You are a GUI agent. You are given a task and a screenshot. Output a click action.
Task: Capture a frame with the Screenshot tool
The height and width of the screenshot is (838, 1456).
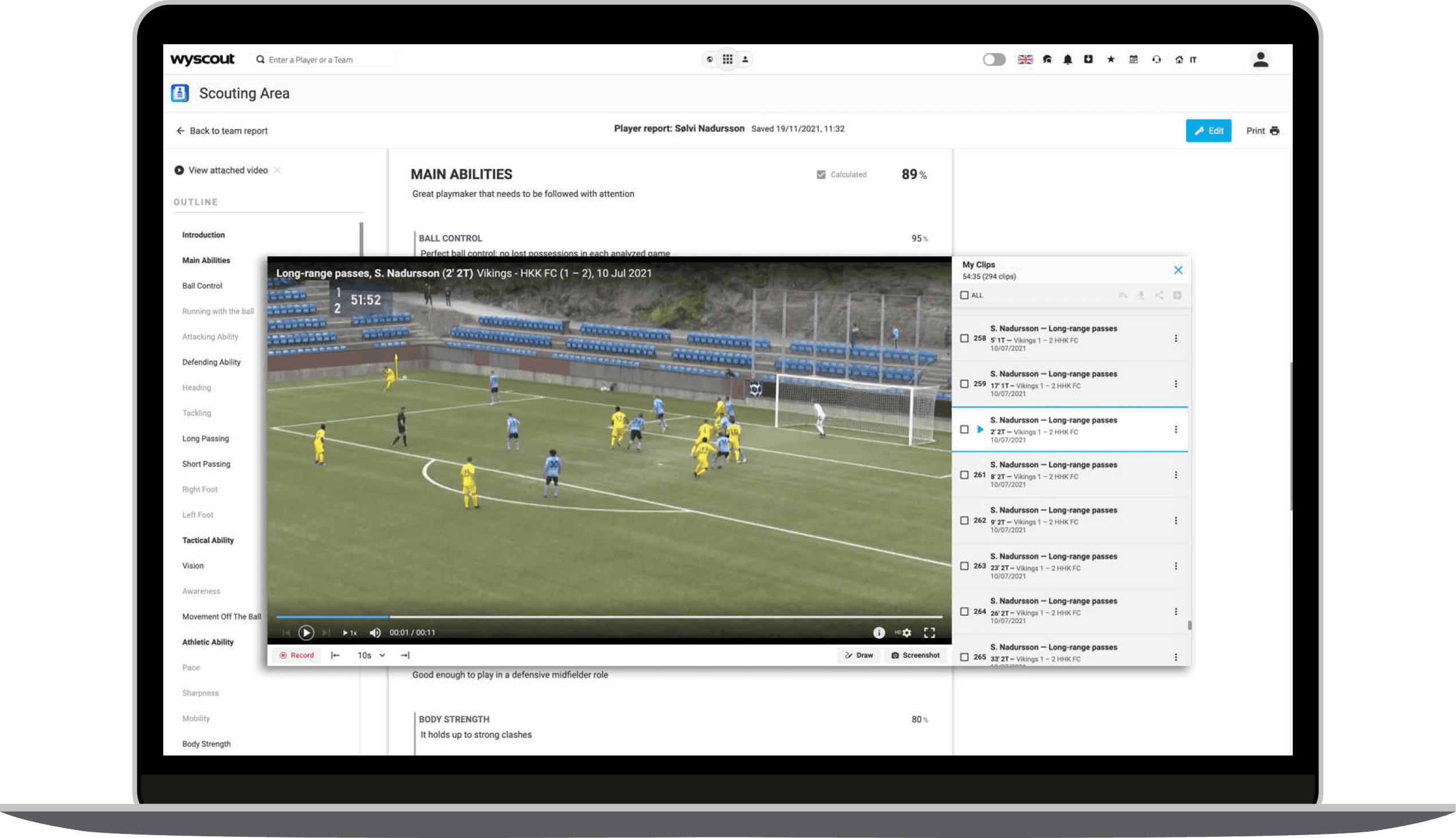[x=915, y=655]
